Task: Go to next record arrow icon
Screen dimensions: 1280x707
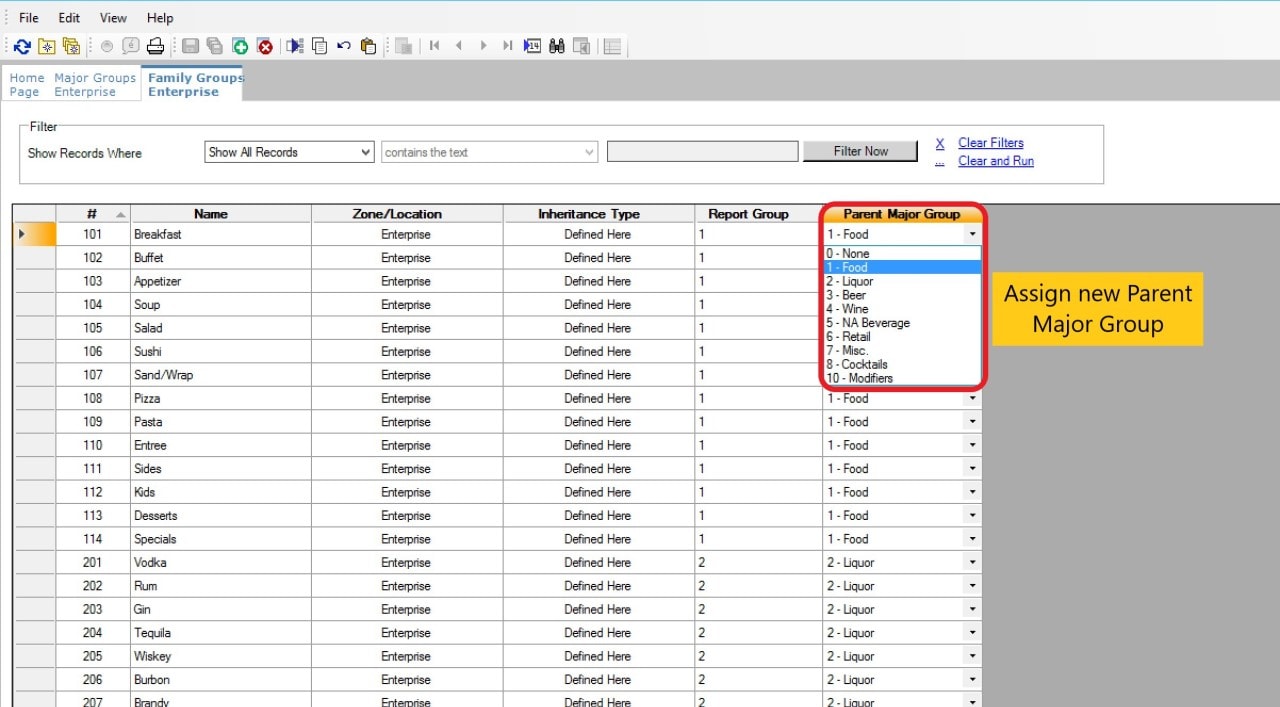Action: [483, 46]
